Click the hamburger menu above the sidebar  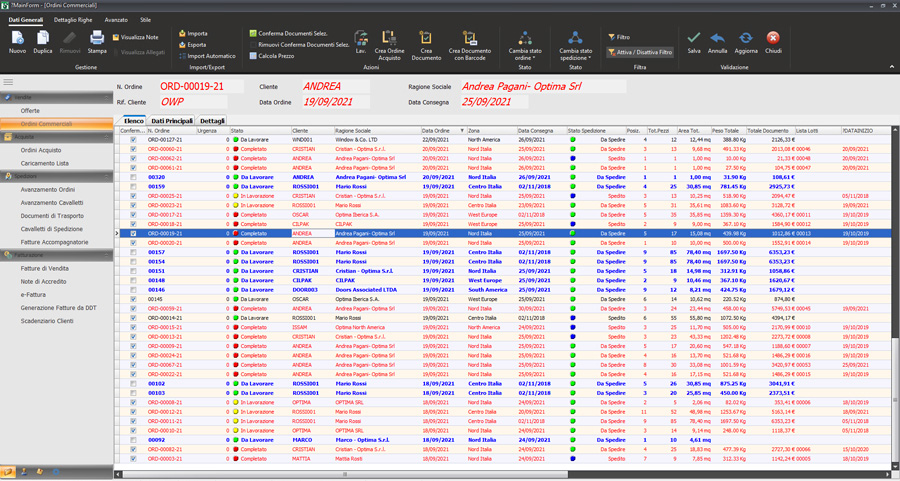(x=8, y=82)
